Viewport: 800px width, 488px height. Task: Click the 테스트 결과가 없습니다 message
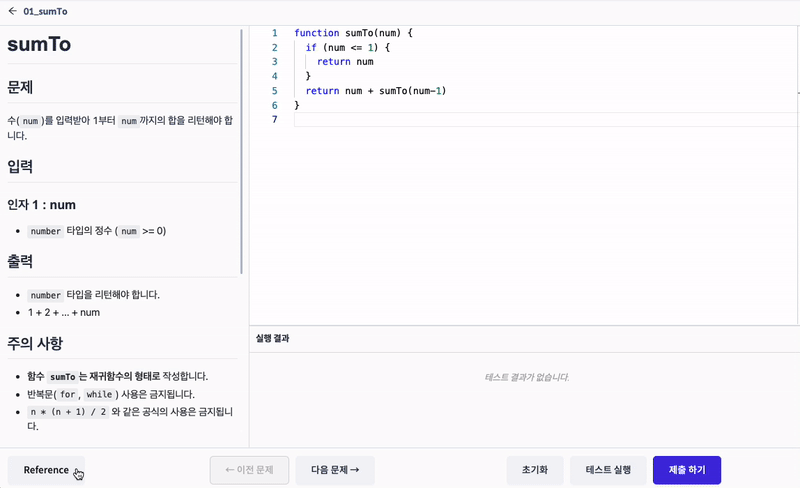click(x=527, y=377)
